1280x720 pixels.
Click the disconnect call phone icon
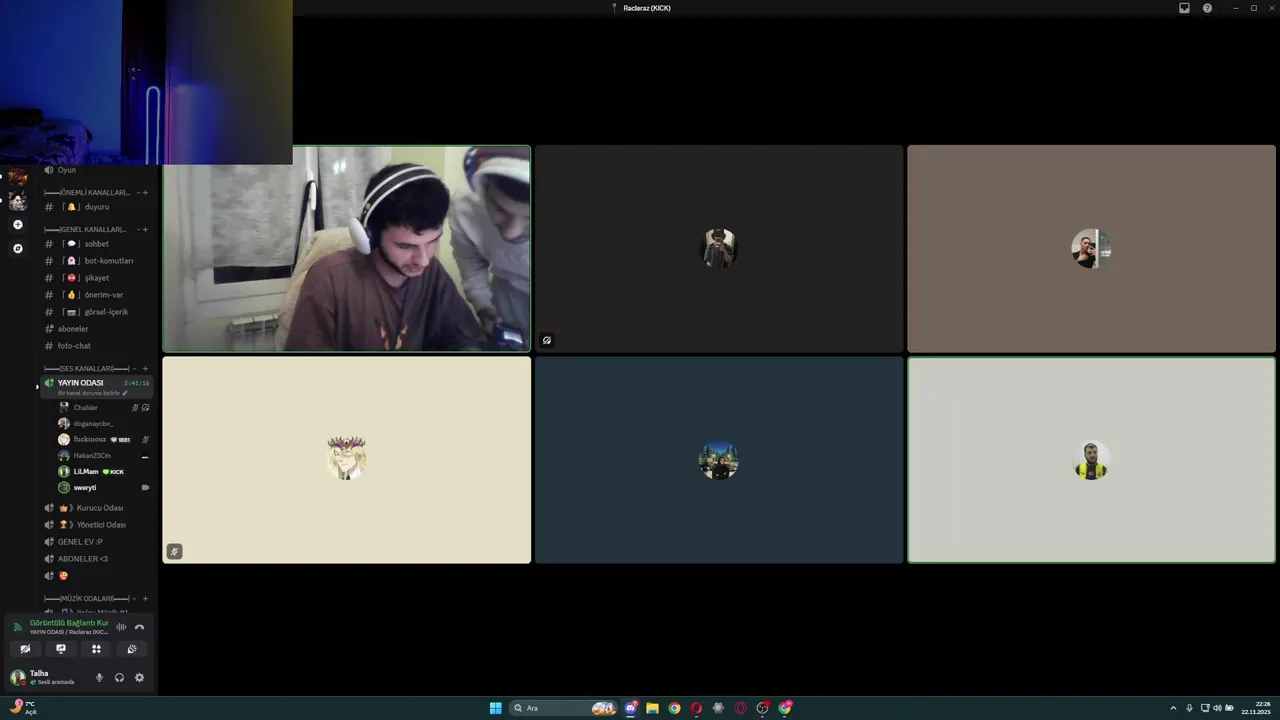coord(139,627)
